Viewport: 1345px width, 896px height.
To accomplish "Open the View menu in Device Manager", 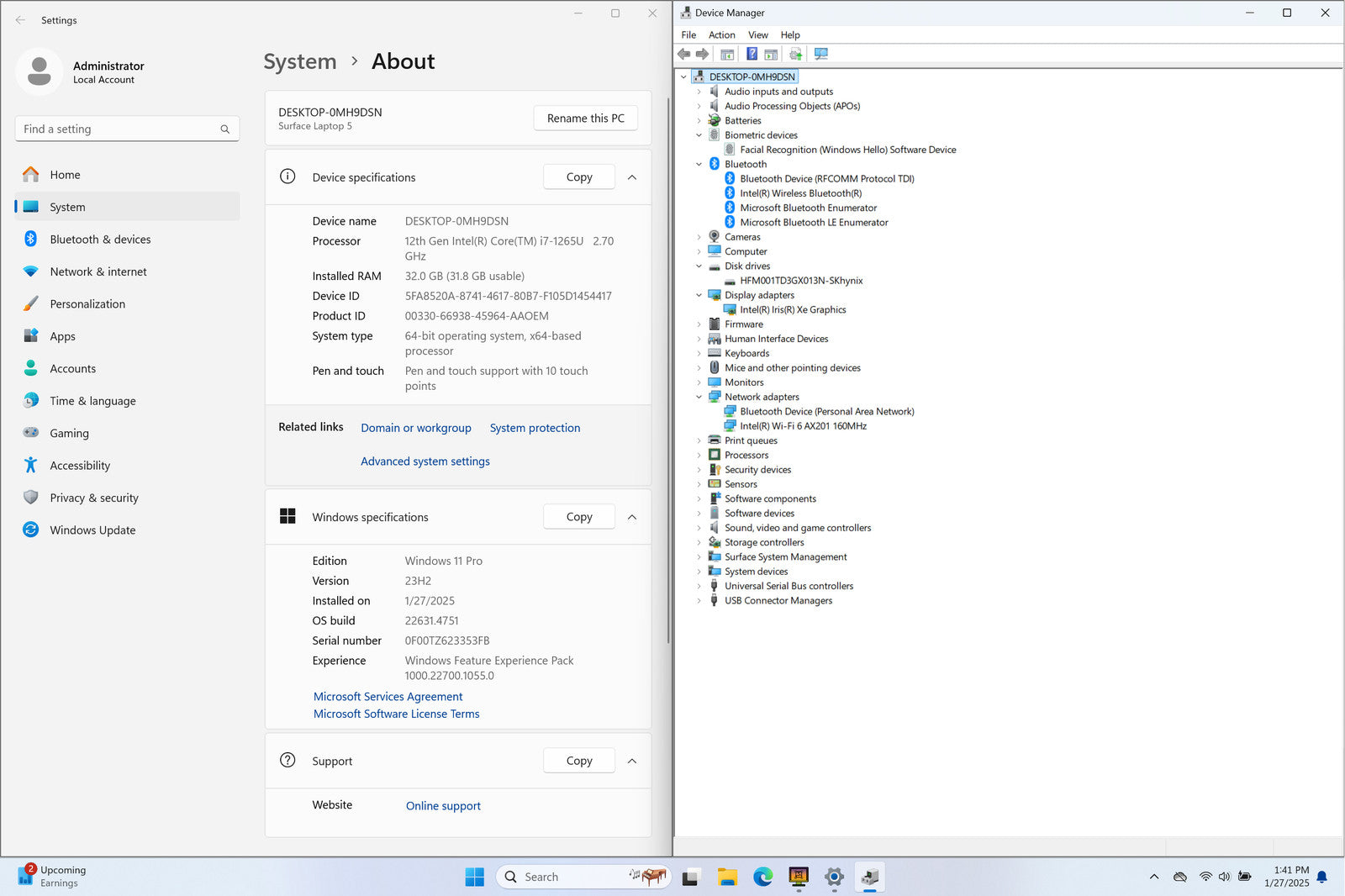I will tap(758, 34).
